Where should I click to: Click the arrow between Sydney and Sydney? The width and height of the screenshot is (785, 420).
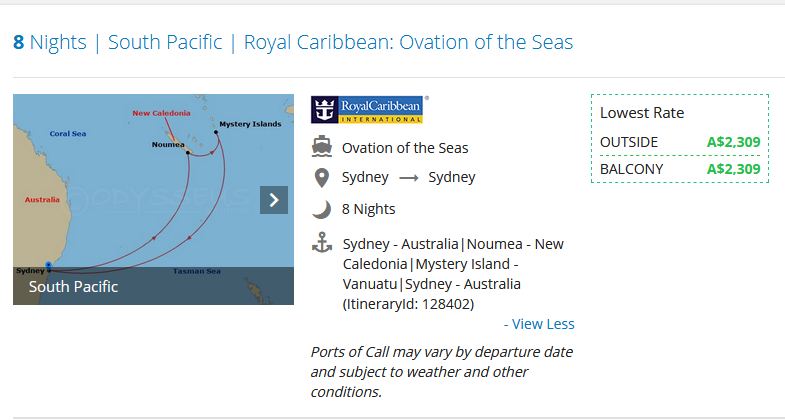pyautogui.click(x=409, y=178)
